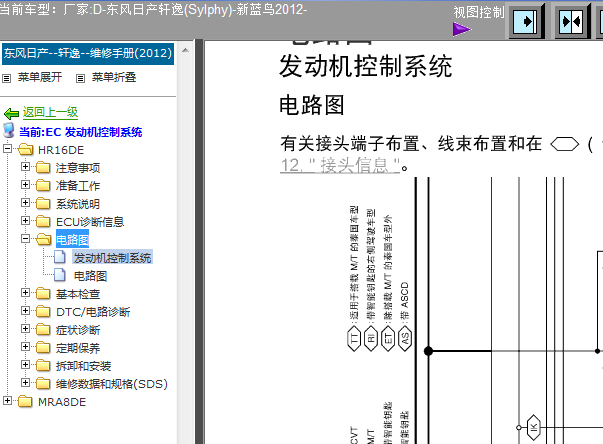The image size is (603, 444).
Task: Select the 注意事项 tree item
Action: pos(78,168)
